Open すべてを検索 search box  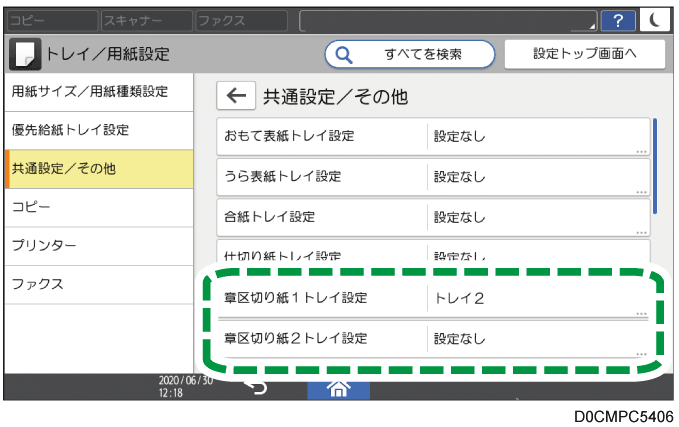(410, 54)
